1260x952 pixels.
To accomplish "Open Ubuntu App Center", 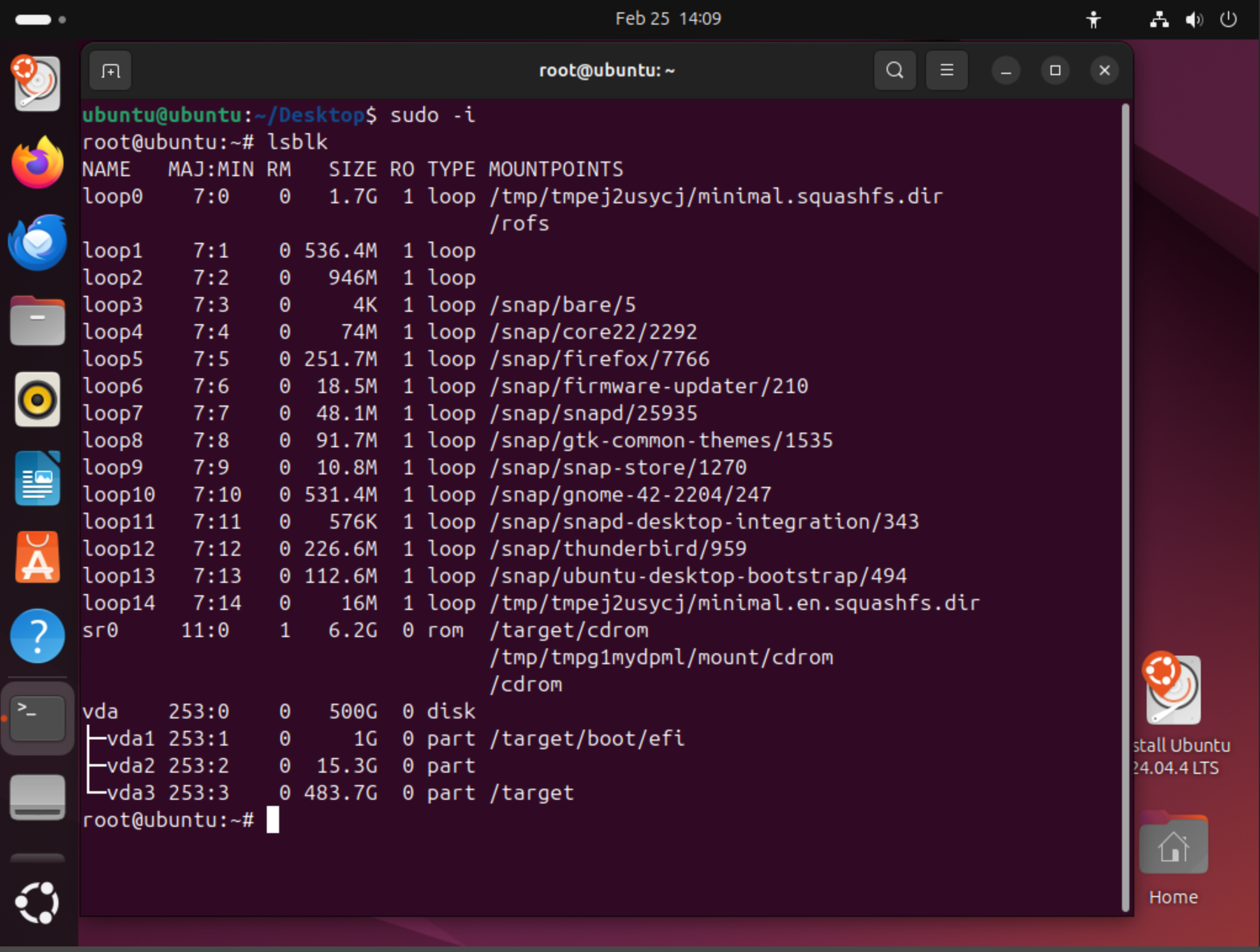I will click(38, 558).
